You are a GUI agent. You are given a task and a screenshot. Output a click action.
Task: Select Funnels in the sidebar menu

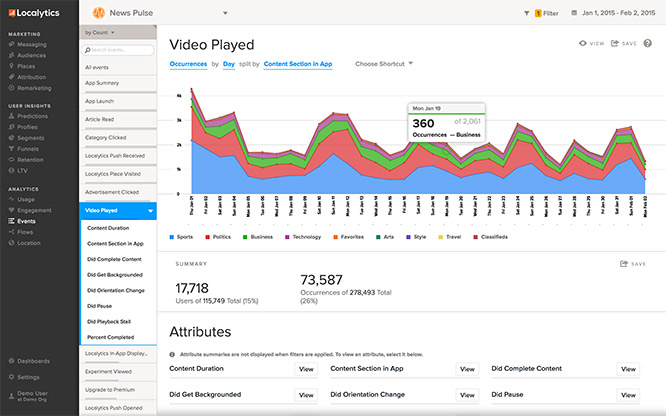[x=30, y=148]
